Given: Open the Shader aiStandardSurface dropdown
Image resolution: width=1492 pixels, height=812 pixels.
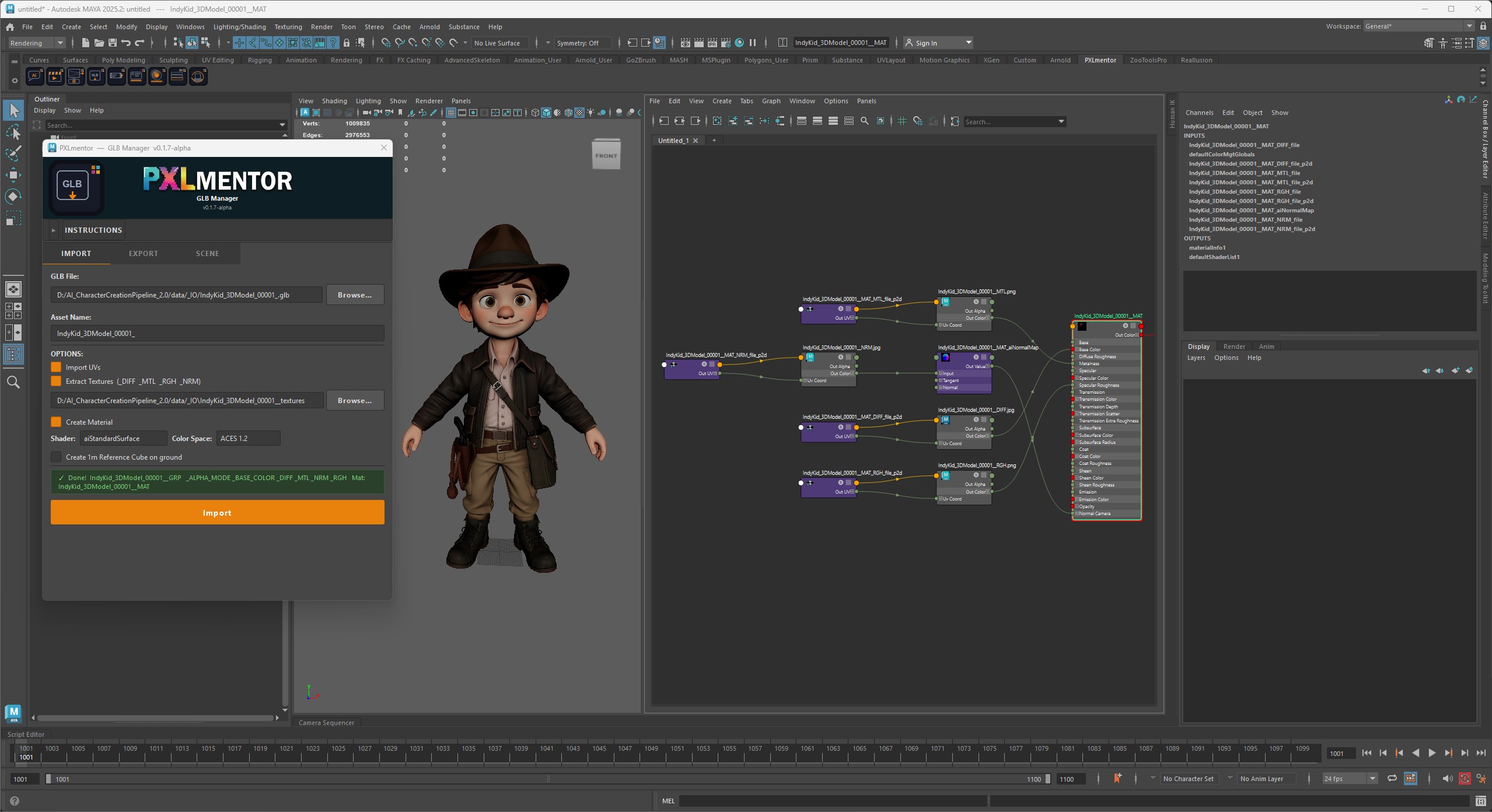Looking at the screenshot, I should click(x=123, y=438).
